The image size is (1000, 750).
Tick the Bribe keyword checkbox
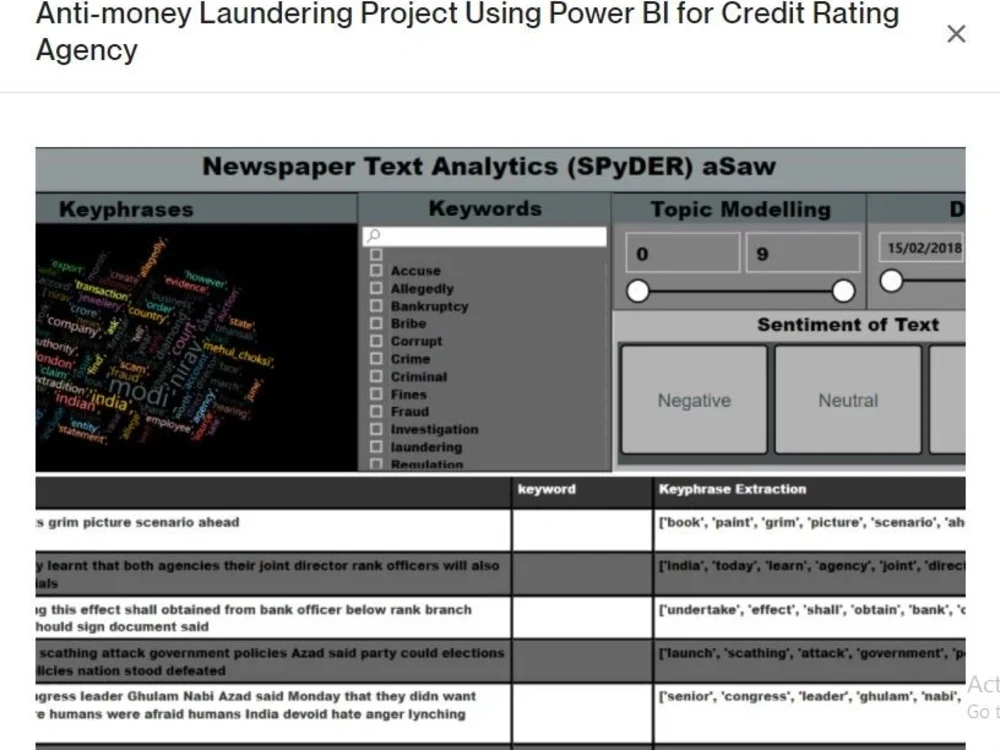pos(376,323)
